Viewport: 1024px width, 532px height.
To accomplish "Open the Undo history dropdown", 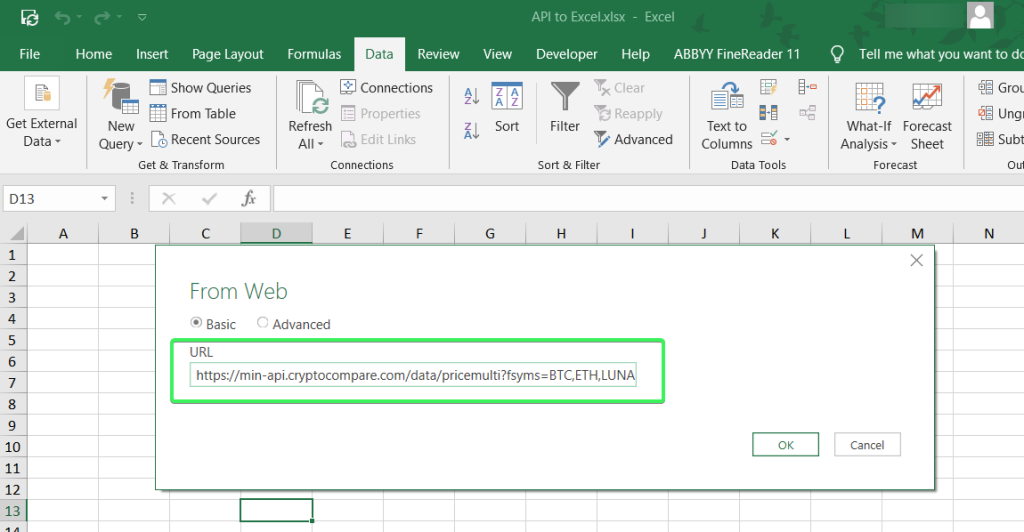I will click(80, 18).
